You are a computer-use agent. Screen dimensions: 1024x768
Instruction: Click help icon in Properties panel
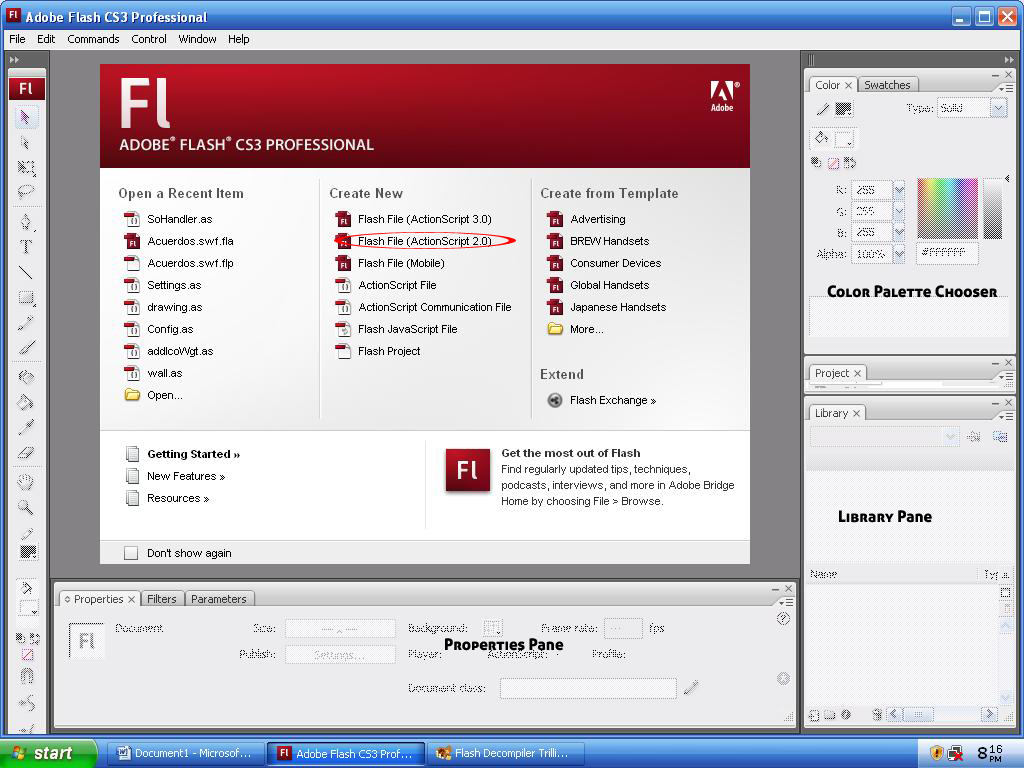tap(783, 618)
